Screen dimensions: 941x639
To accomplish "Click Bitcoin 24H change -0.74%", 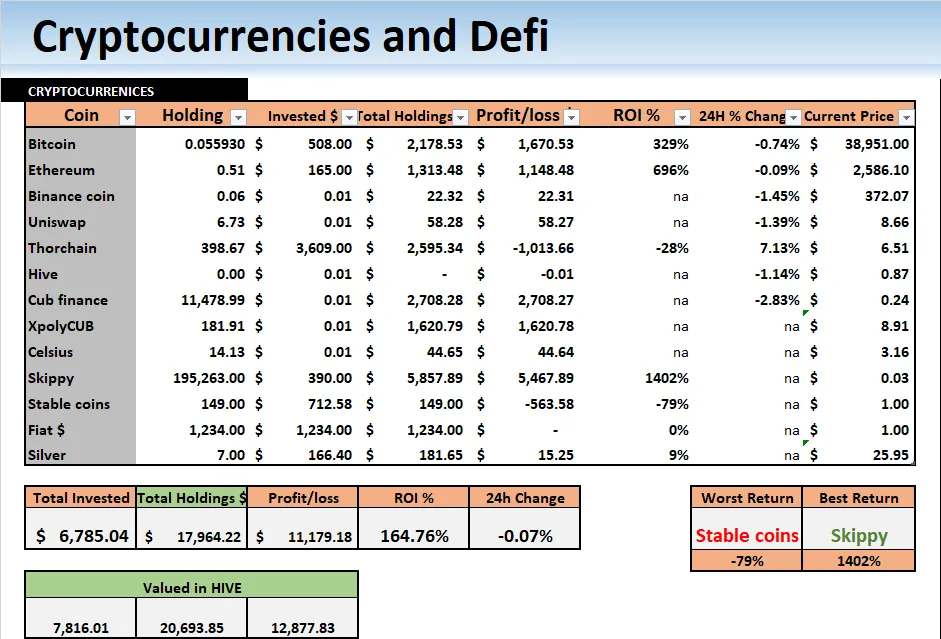I will (x=777, y=144).
